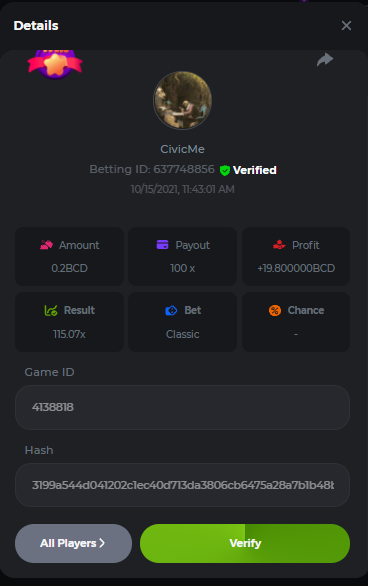Click the green Verify button
Image resolution: width=368 pixels, height=586 pixels.
pos(245,543)
